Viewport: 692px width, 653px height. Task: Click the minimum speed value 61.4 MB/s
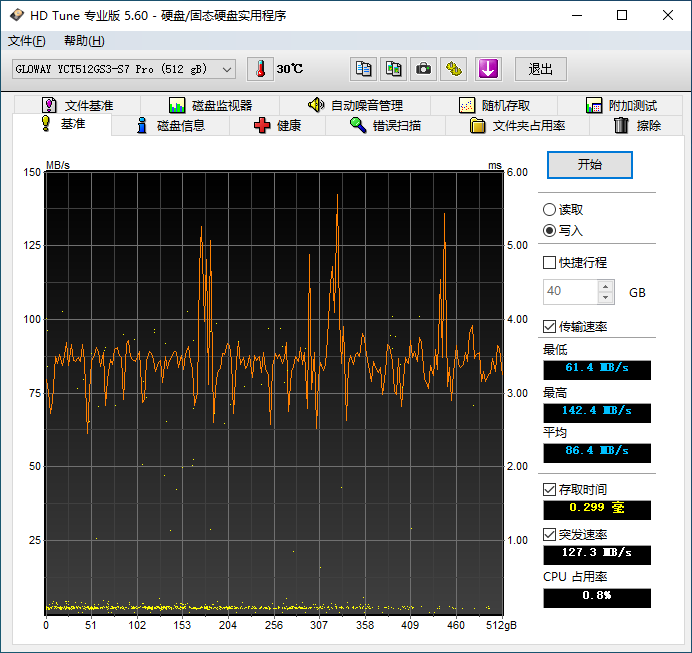click(597, 370)
